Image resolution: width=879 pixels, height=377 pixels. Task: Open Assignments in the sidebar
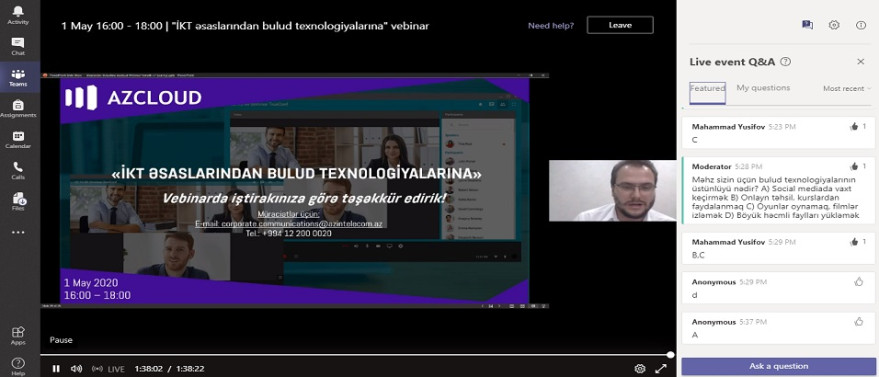click(x=18, y=109)
